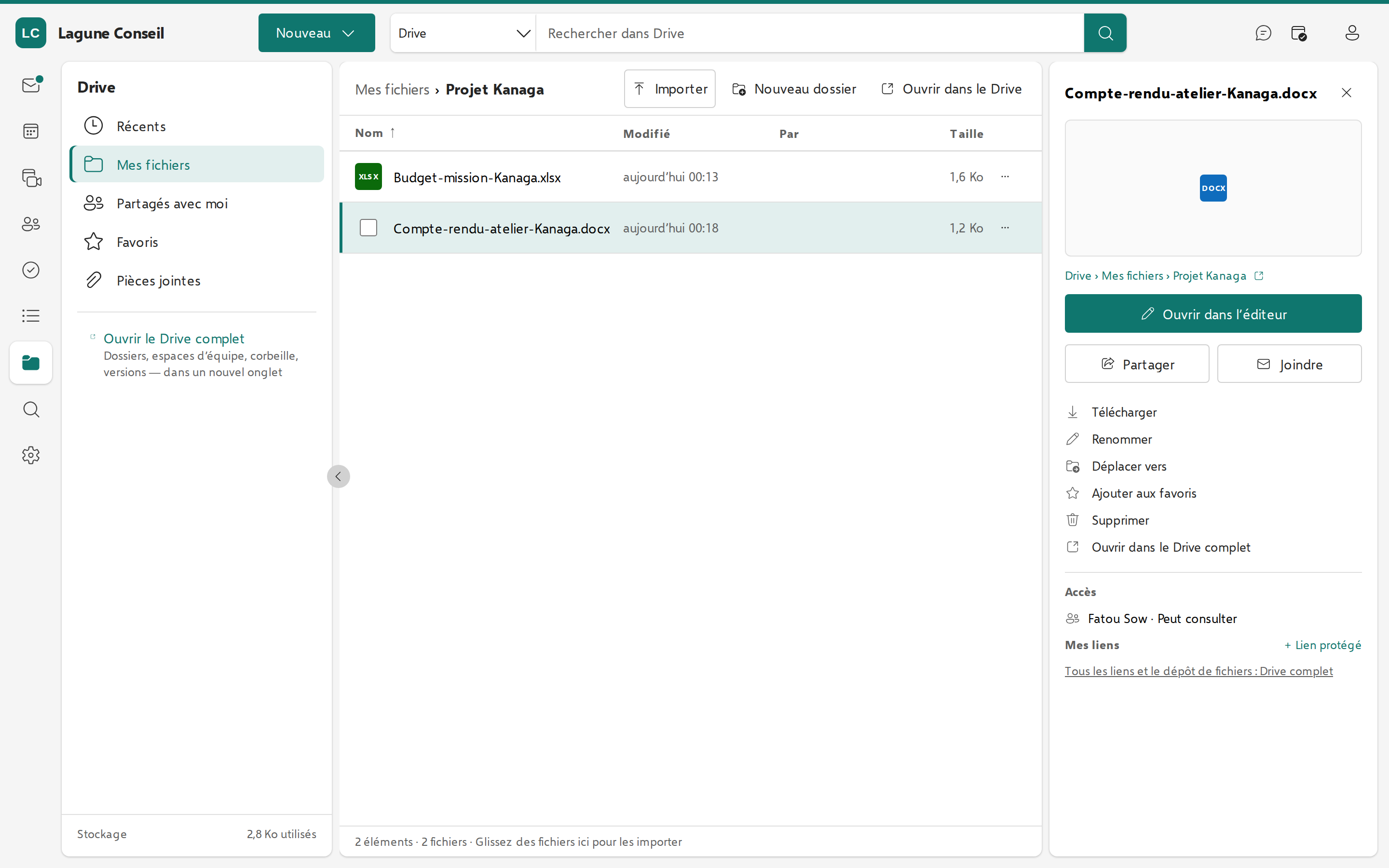Open the Tasks checkmark icon

point(31,270)
